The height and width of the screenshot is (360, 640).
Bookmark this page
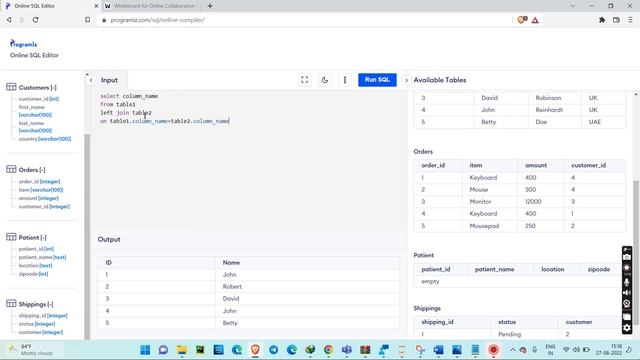(x=87, y=20)
